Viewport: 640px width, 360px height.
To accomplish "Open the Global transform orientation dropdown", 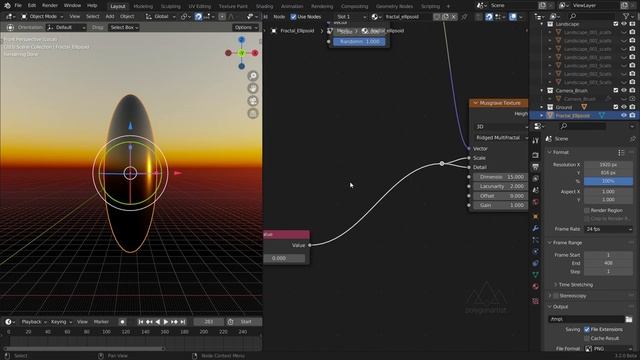I will tap(160, 17).
